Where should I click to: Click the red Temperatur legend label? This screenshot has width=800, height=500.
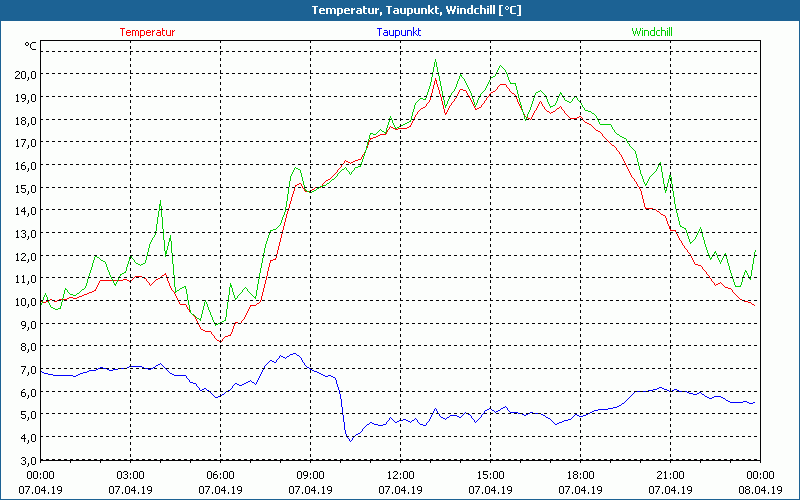tap(147, 32)
